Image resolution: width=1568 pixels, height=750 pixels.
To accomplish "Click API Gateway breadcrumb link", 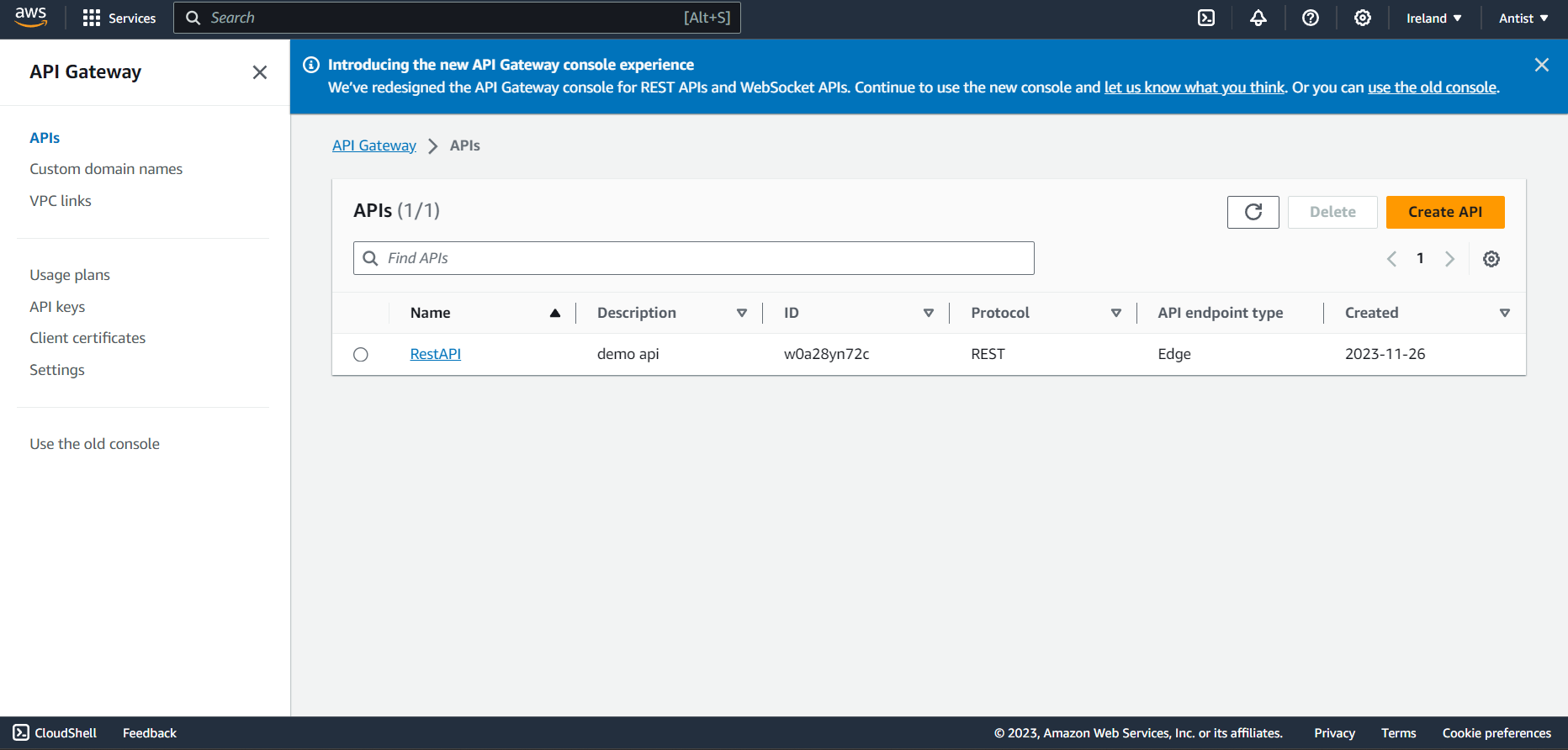I will (374, 145).
